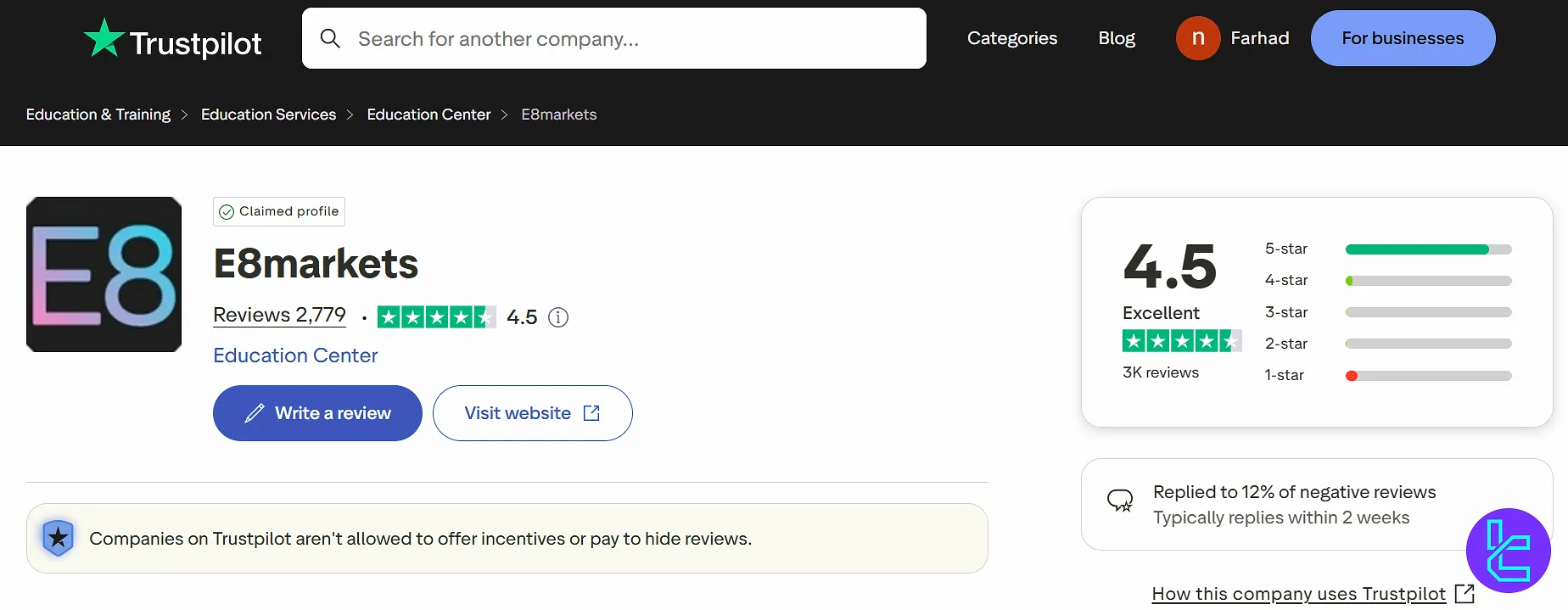The width and height of the screenshot is (1568, 610).
Task: Click the 5-star rating progress bar
Action: 1428,249
